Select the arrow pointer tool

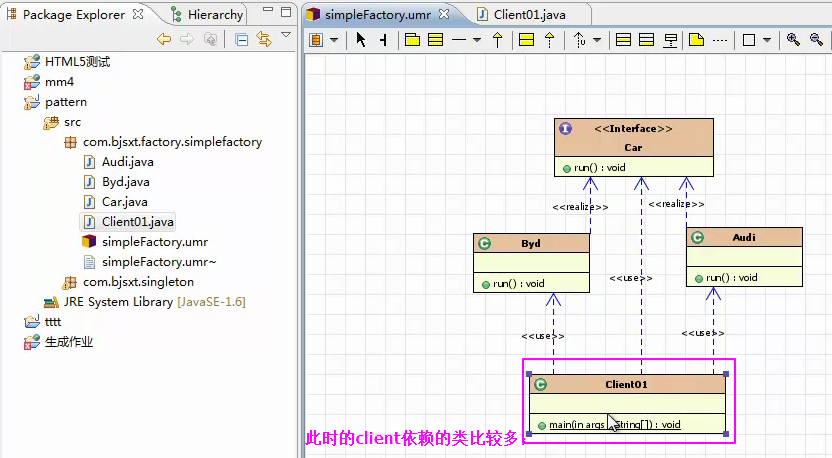[361, 40]
